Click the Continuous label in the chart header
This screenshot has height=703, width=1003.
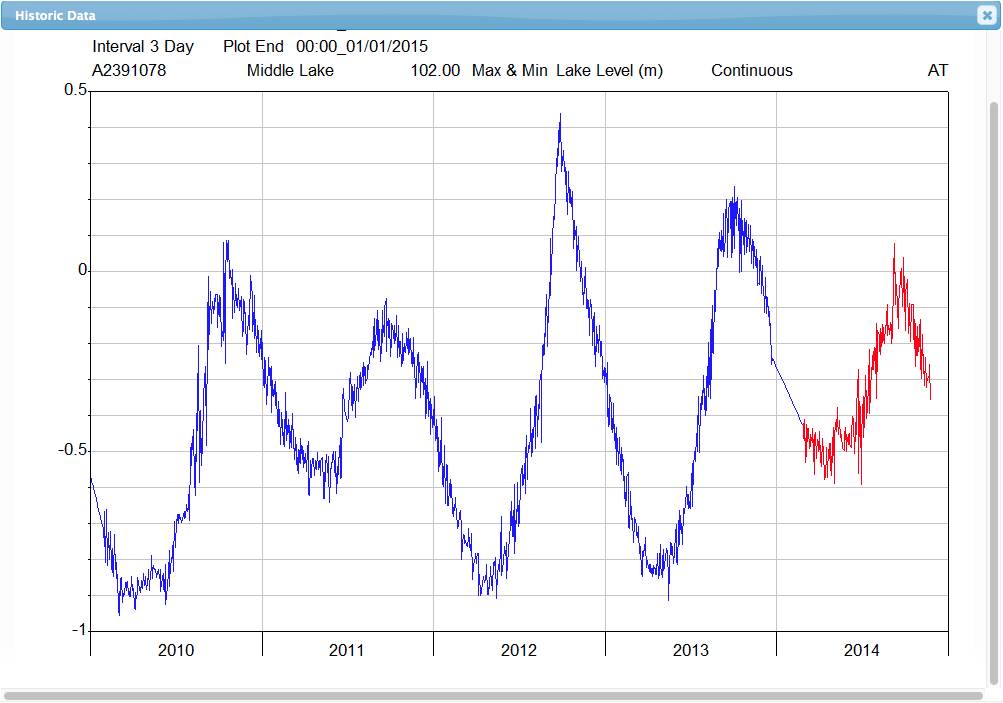(752, 71)
